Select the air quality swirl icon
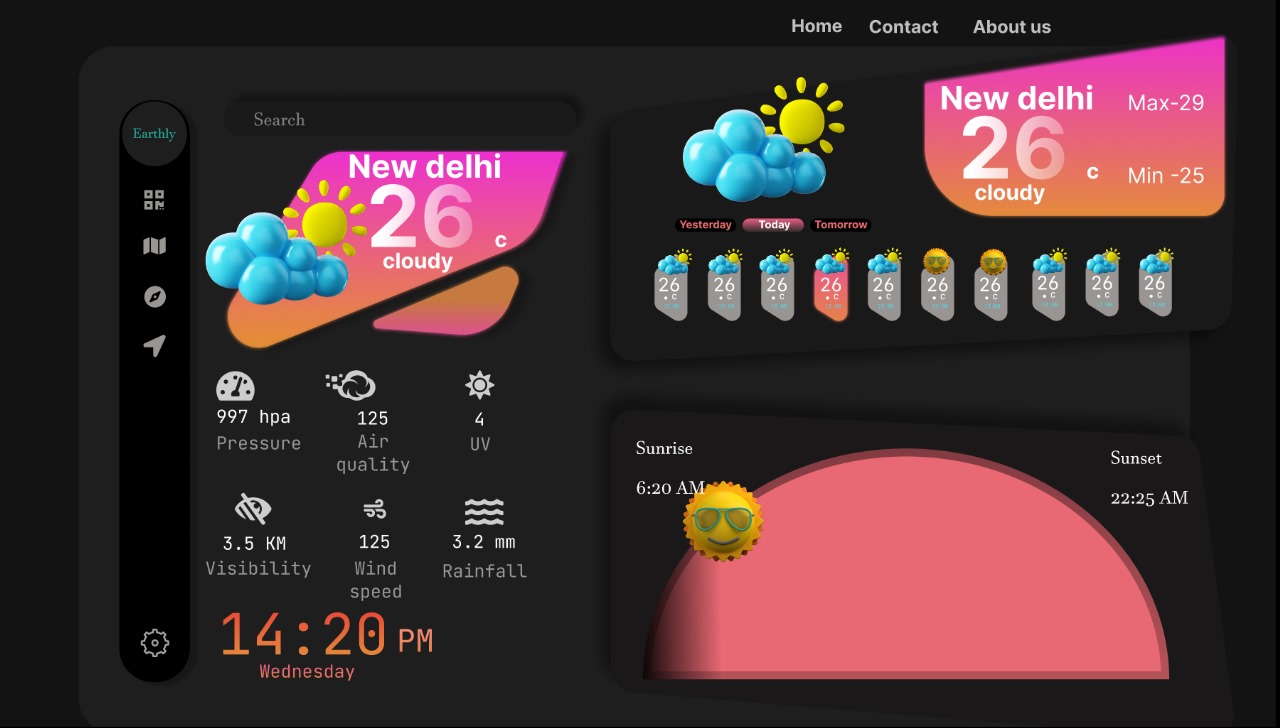1280x728 pixels. tap(352, 383)
